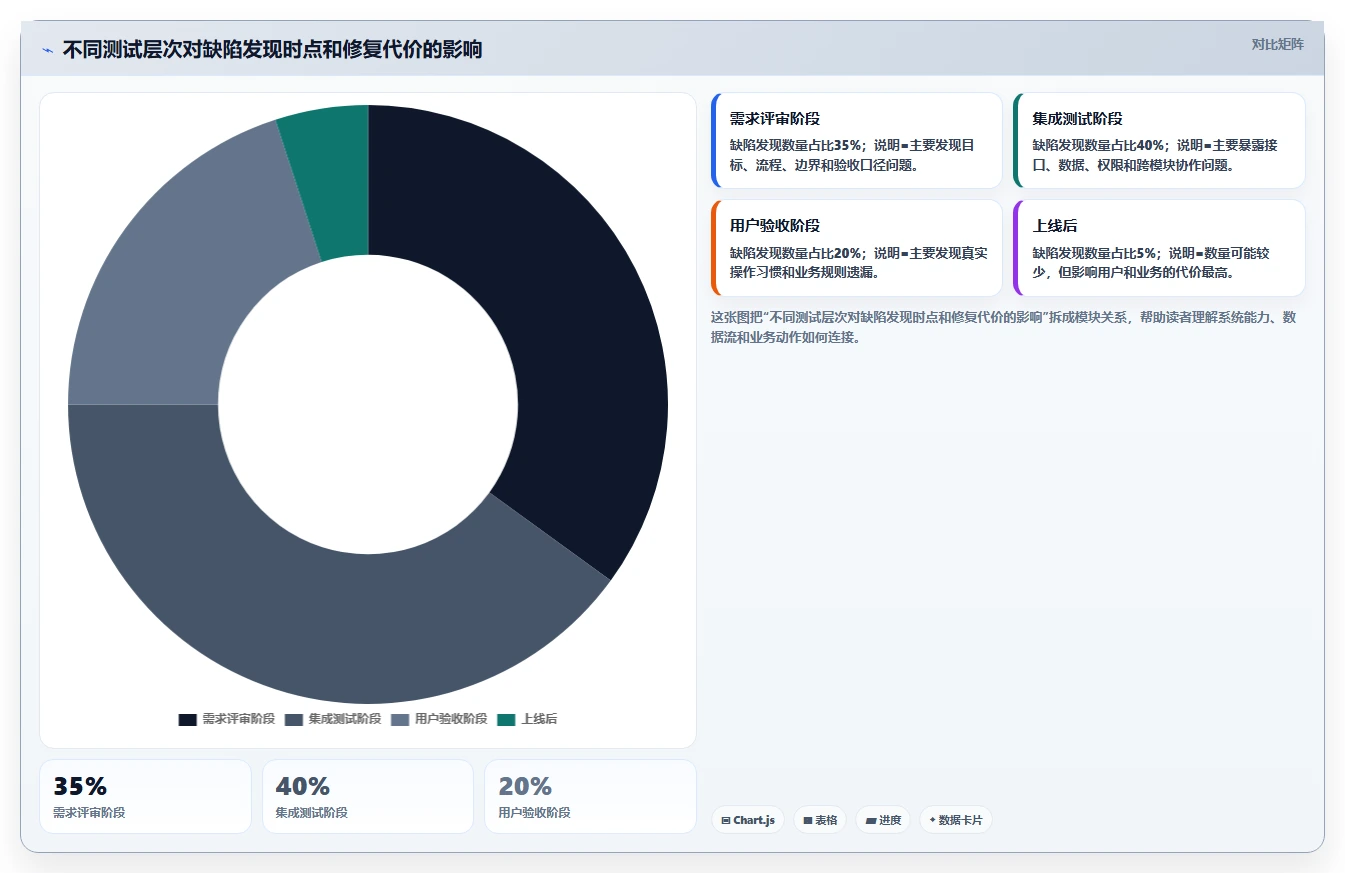Click the 表格 tag
The image size is (1345, 873).
tap(820, 820)
